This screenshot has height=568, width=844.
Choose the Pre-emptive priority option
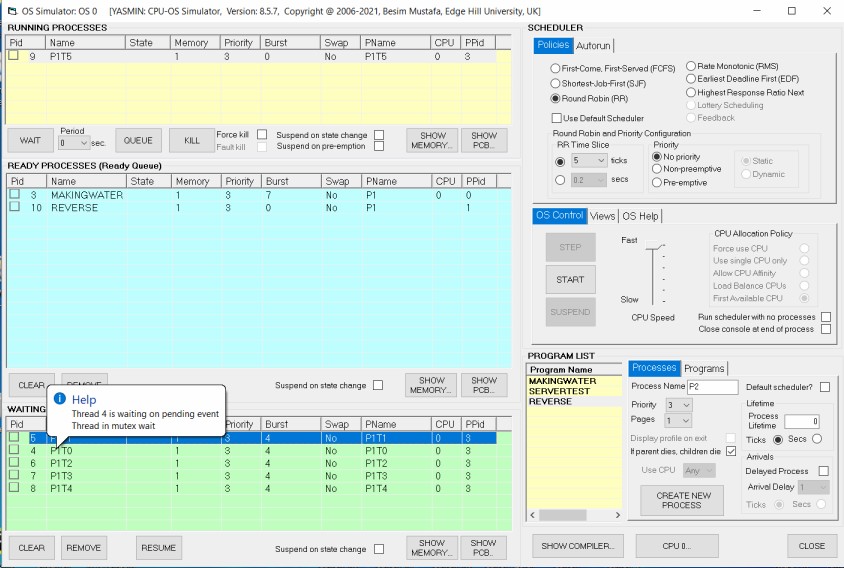tap(657, 183)
